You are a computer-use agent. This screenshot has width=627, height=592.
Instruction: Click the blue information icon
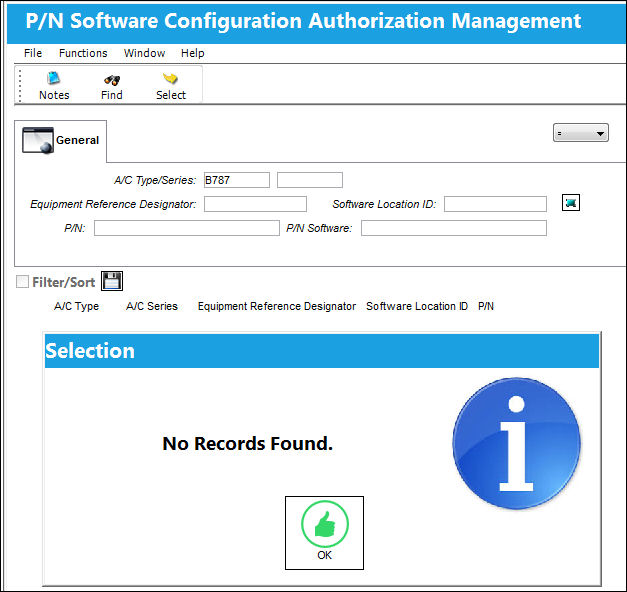tap(516, 443)
